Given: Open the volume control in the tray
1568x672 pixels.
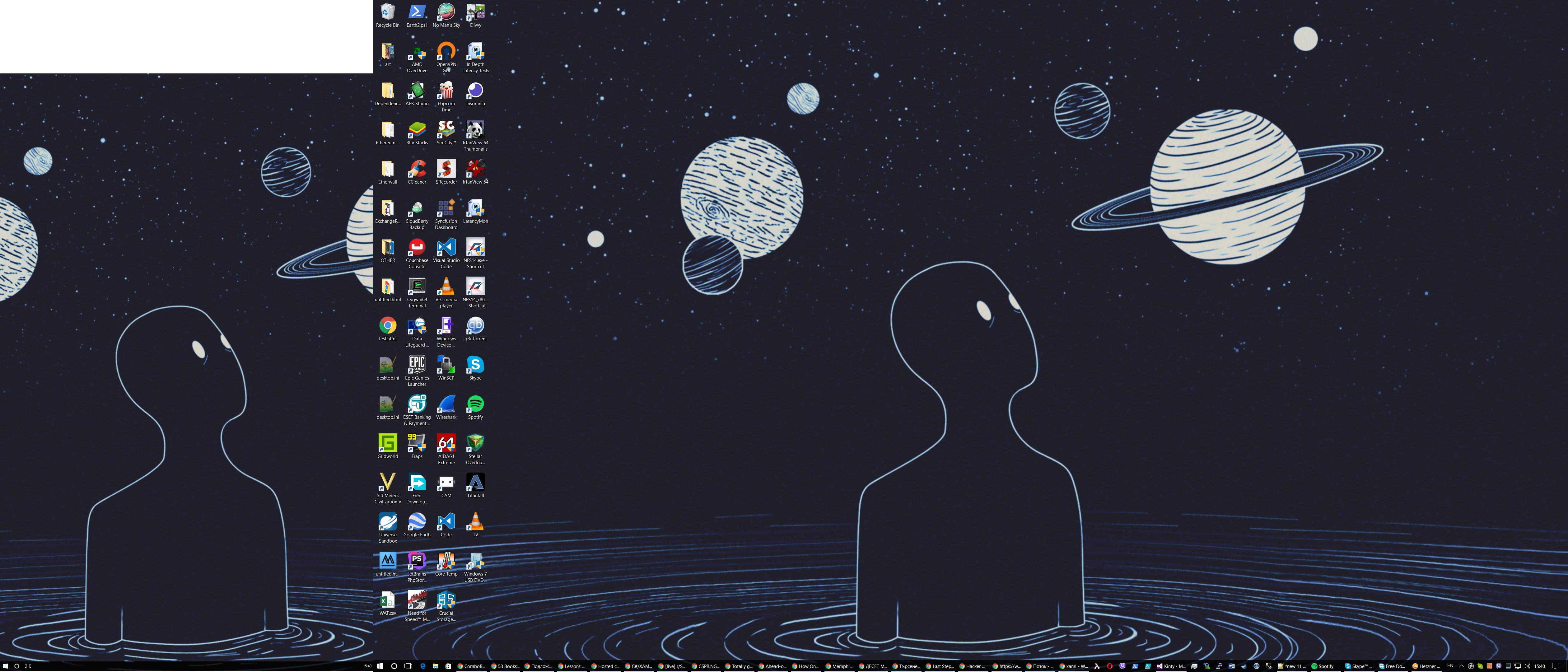Looking at the screenshot, I should pos(1527,666).
